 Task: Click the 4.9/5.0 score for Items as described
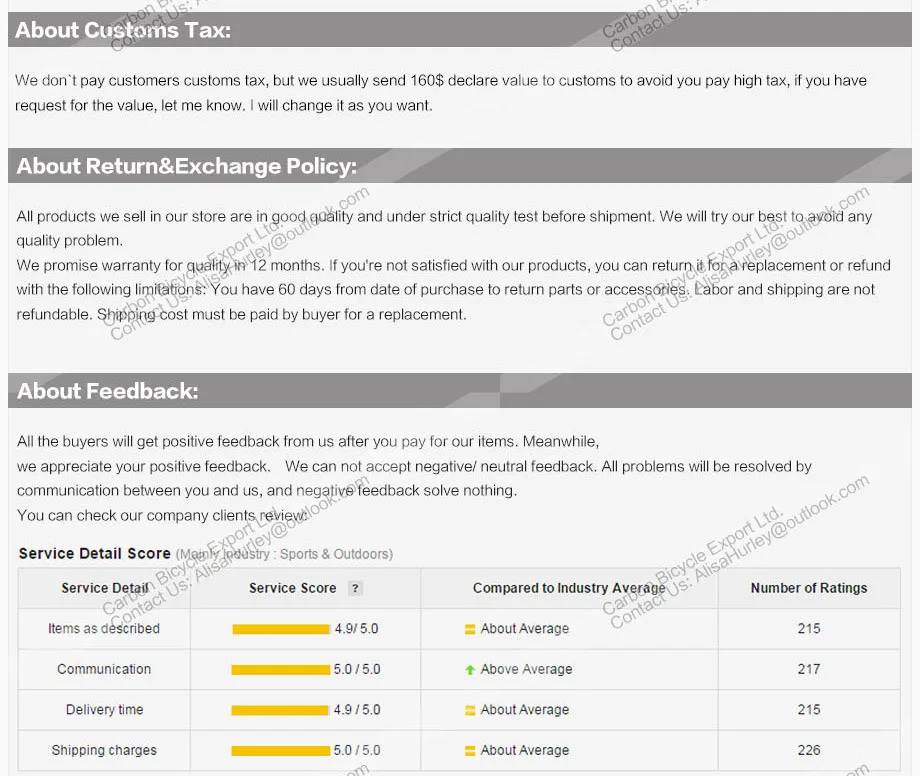(356, 629)
